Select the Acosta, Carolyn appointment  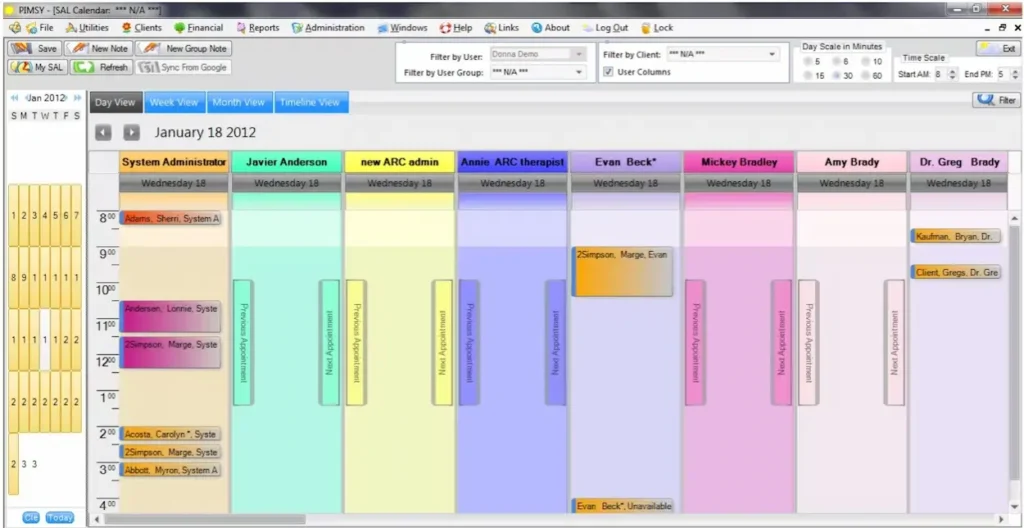point(170,434)
